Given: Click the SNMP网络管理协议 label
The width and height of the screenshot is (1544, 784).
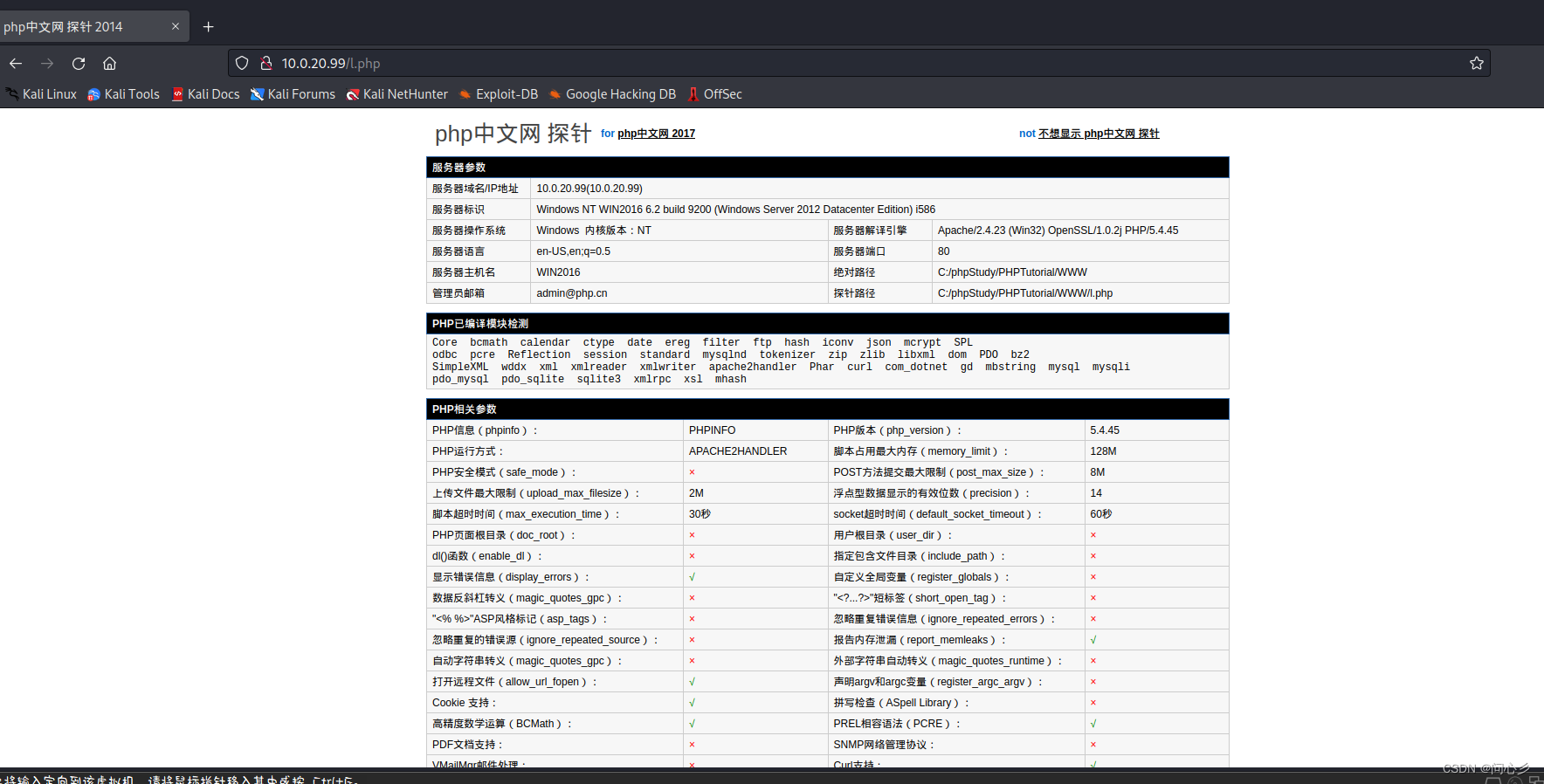Looking at the screenshot, I should (x=884, y=745).
